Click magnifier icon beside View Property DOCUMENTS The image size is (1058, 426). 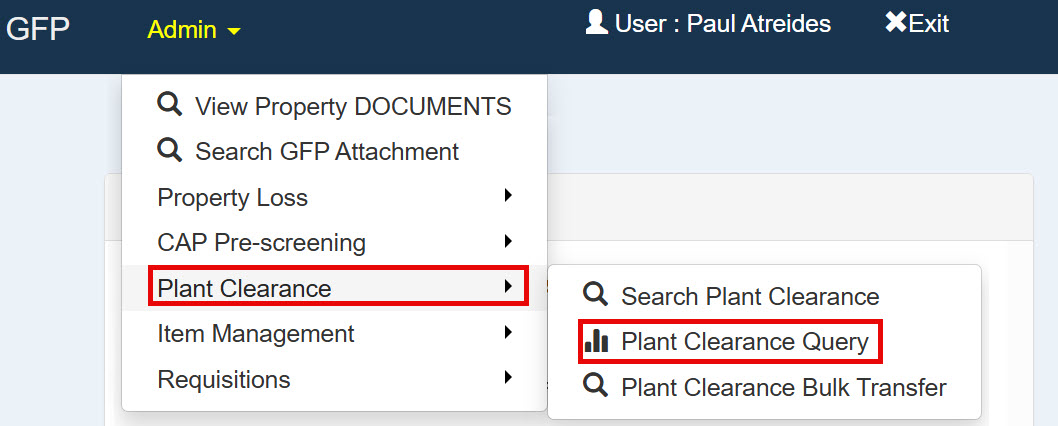coord(170,104)
